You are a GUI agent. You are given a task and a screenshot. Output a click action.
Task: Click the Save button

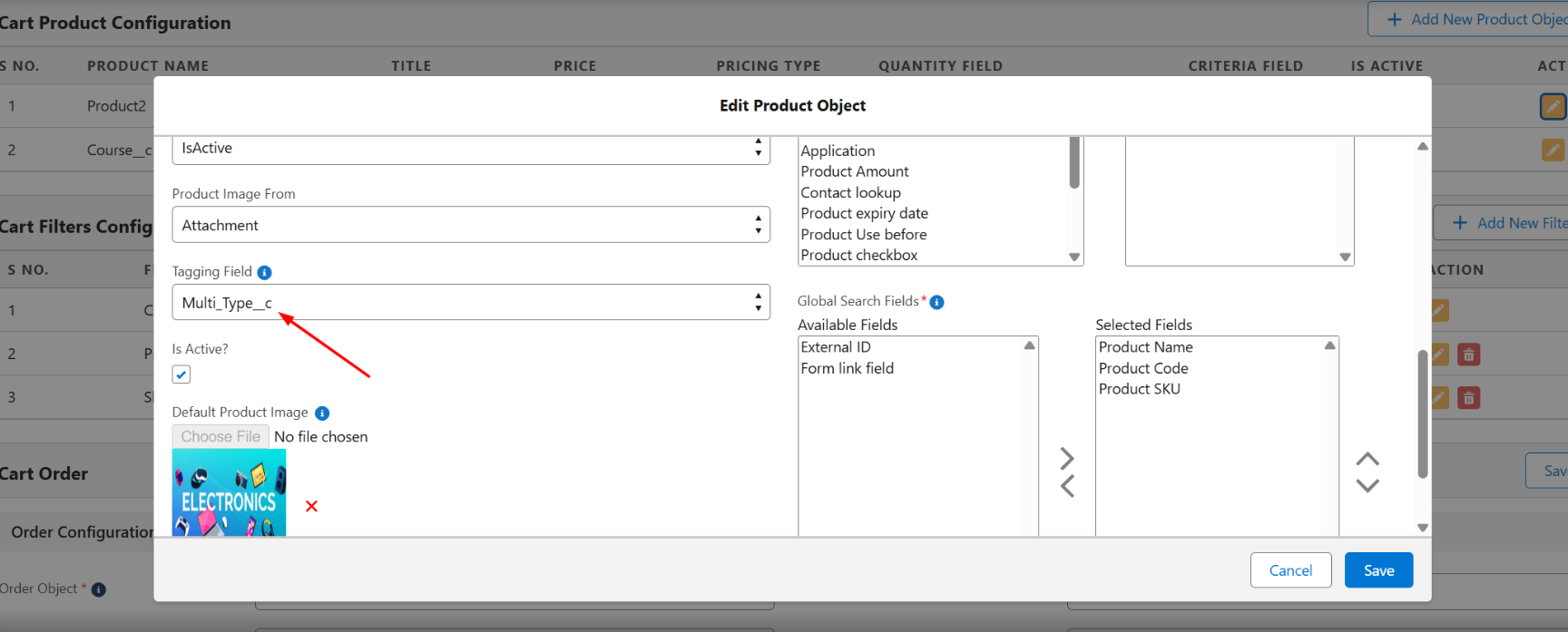point(1377,570)
